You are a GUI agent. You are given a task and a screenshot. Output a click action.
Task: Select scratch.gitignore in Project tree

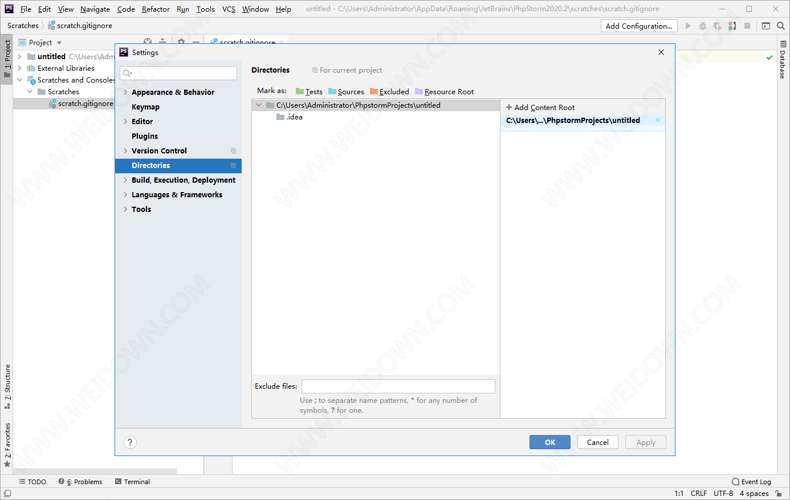point(81,103)
